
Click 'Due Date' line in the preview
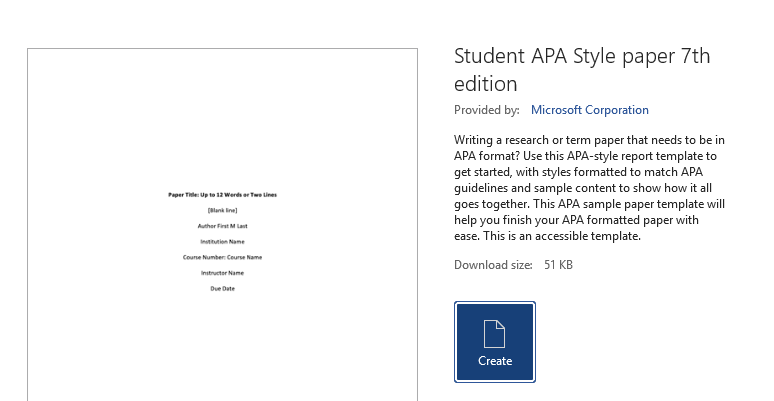222,288
